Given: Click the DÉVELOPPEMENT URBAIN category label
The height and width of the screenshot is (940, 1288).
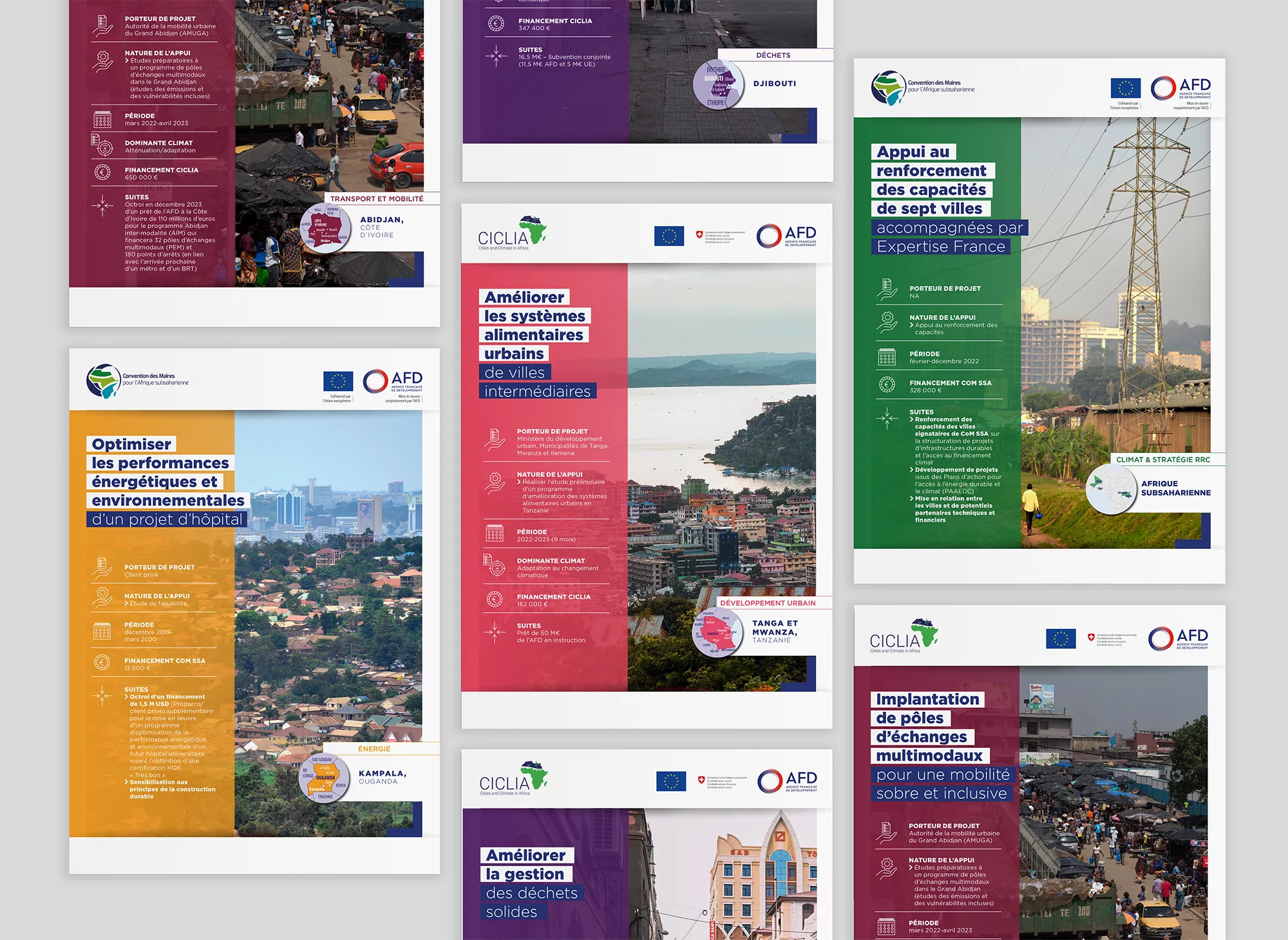Looking at the screenshot, I should click(x=768, y=603).
